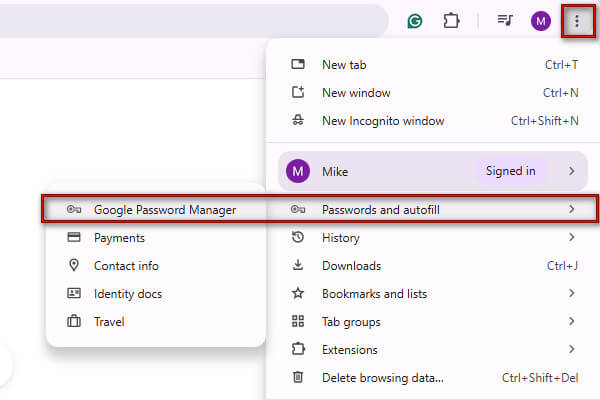Click the New tab icon in menu
The width and height of the screenshot is (600, 400).
[x=298, y=64]
